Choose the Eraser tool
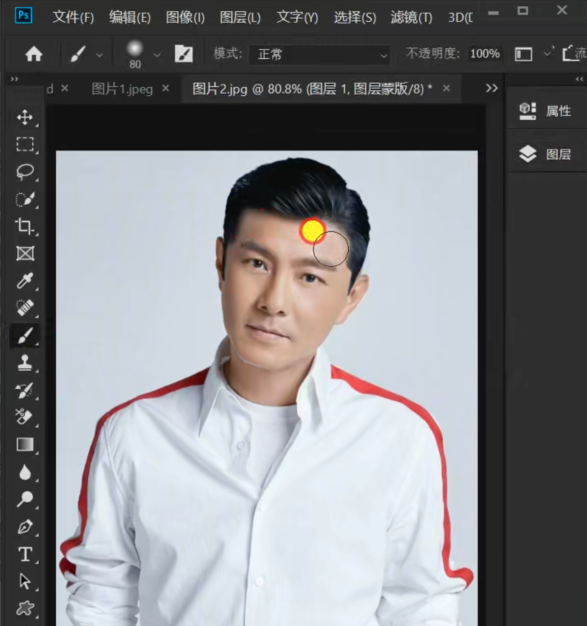Viewport: 587px width, 626px height. [x=25, y=417]
